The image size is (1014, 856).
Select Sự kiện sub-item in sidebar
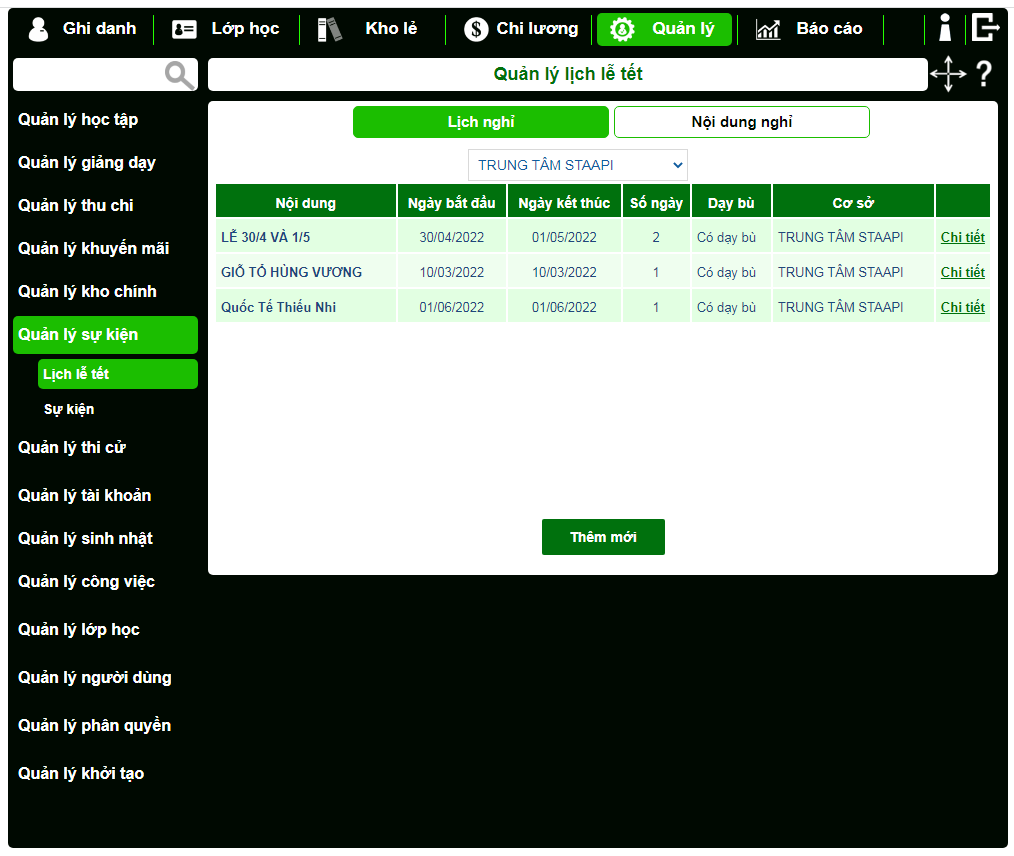(x=69, y=409)
